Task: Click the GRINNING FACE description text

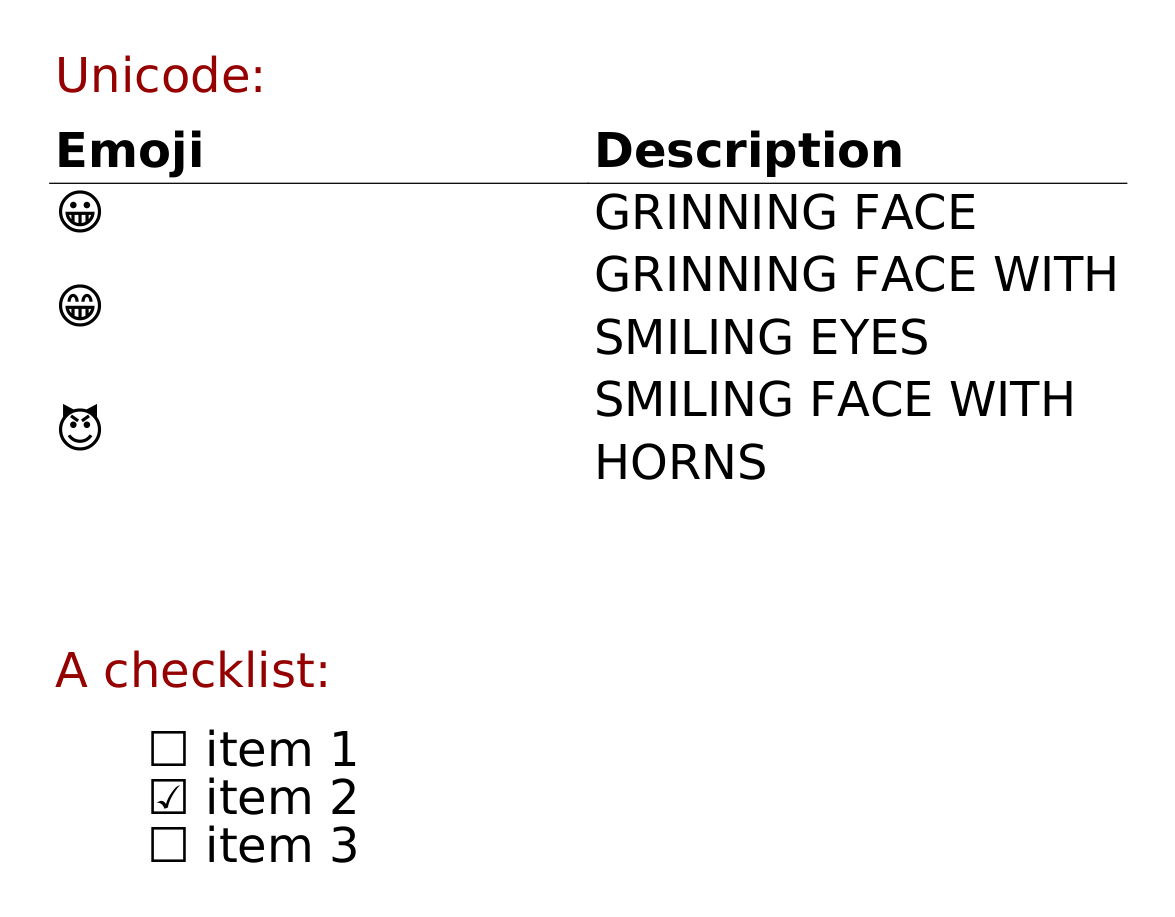Action: point(784,214)
